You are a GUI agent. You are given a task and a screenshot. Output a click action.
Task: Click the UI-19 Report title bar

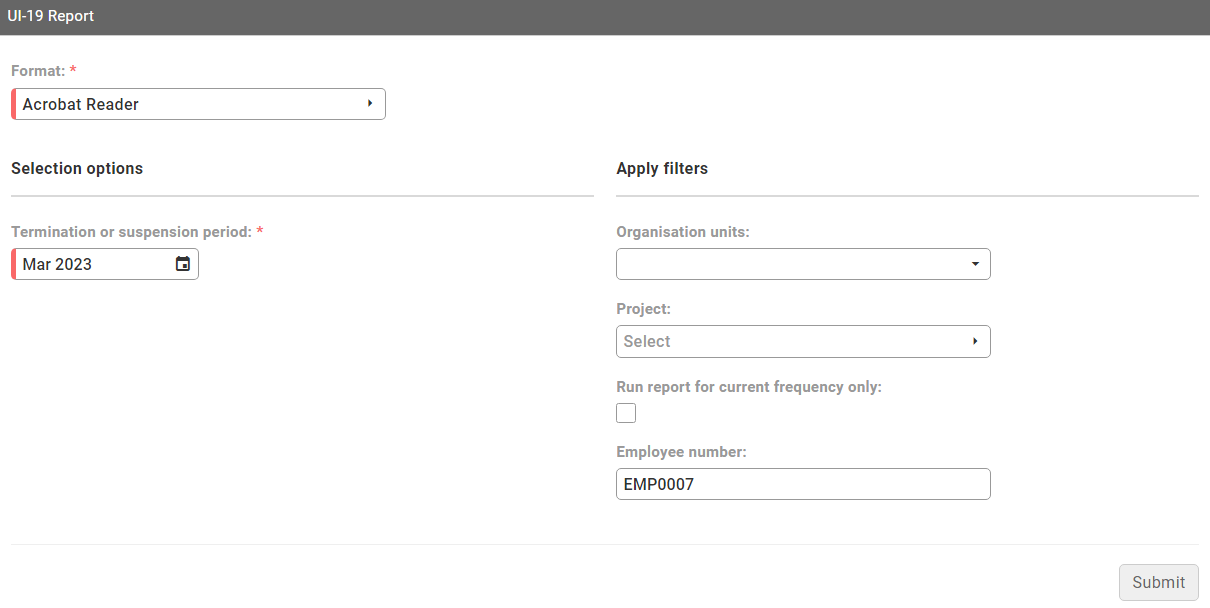tap(51, 17)
